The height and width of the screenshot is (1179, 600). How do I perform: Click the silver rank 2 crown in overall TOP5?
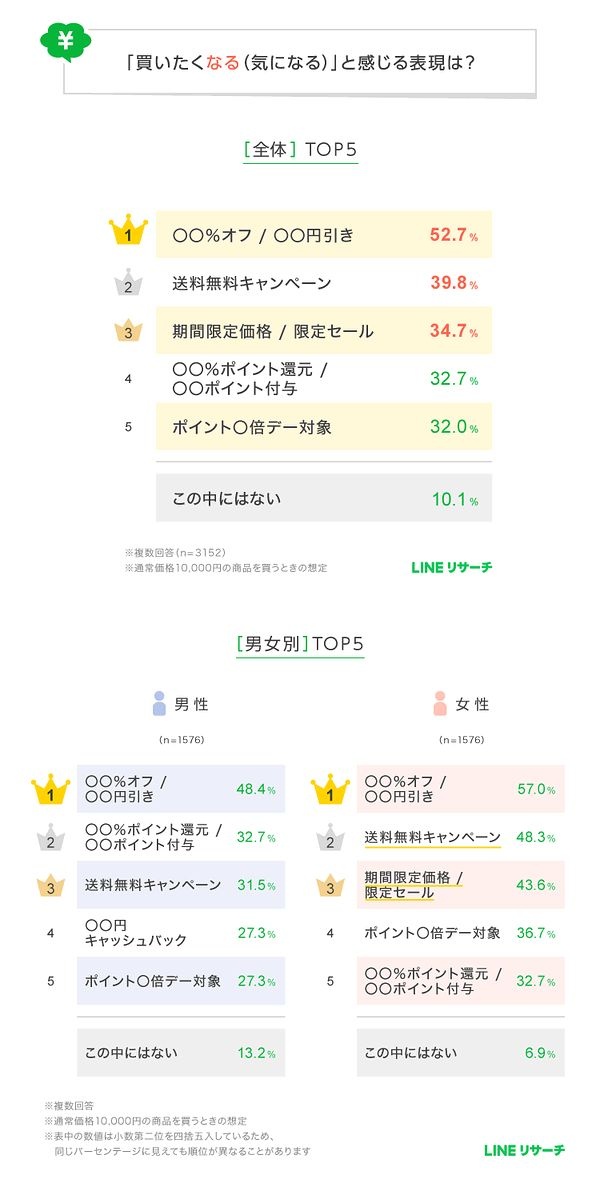tap(127, 284)
